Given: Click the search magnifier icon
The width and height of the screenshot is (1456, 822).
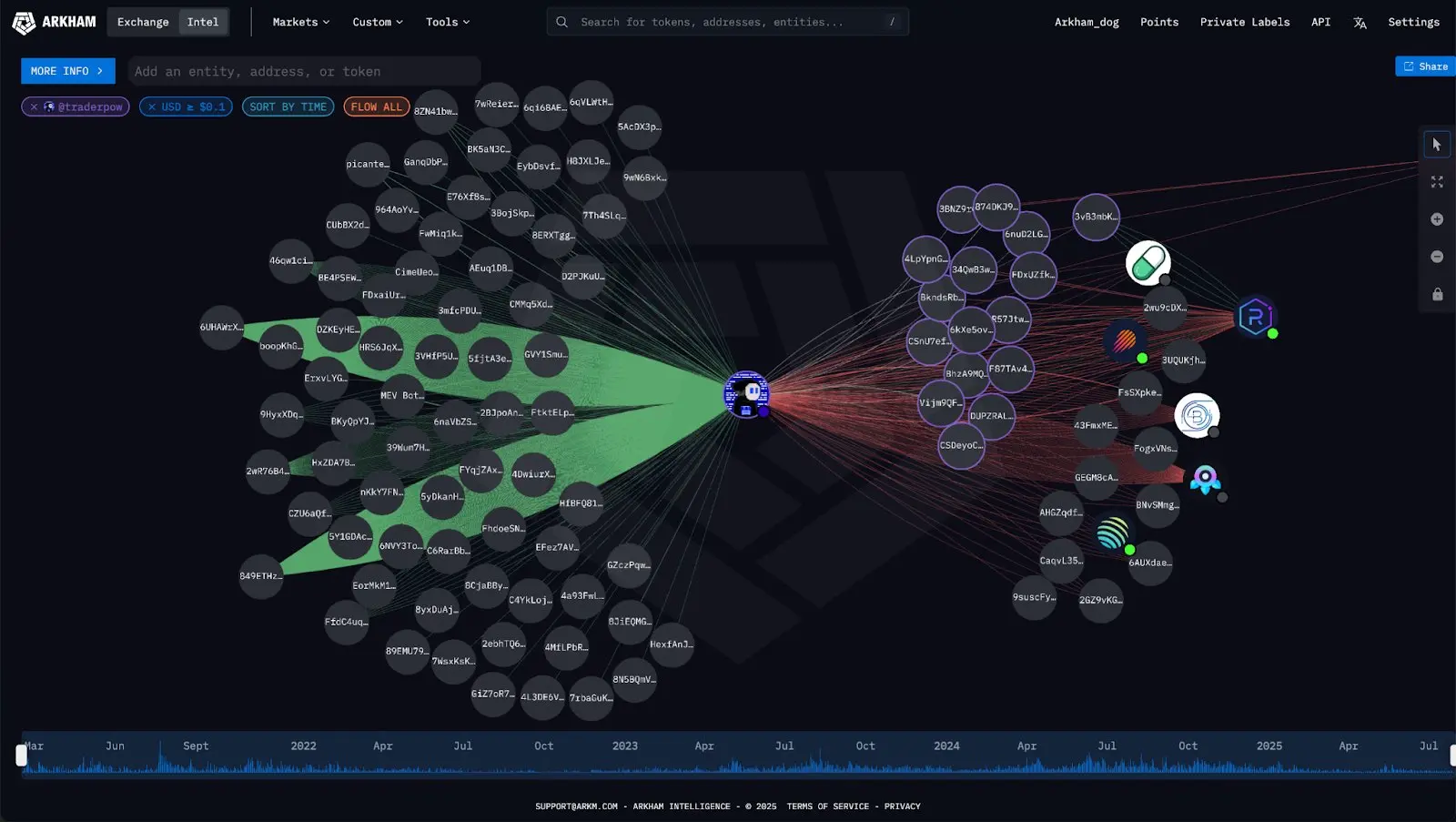Looking at the screenshot, I should (x=562, y=22).
